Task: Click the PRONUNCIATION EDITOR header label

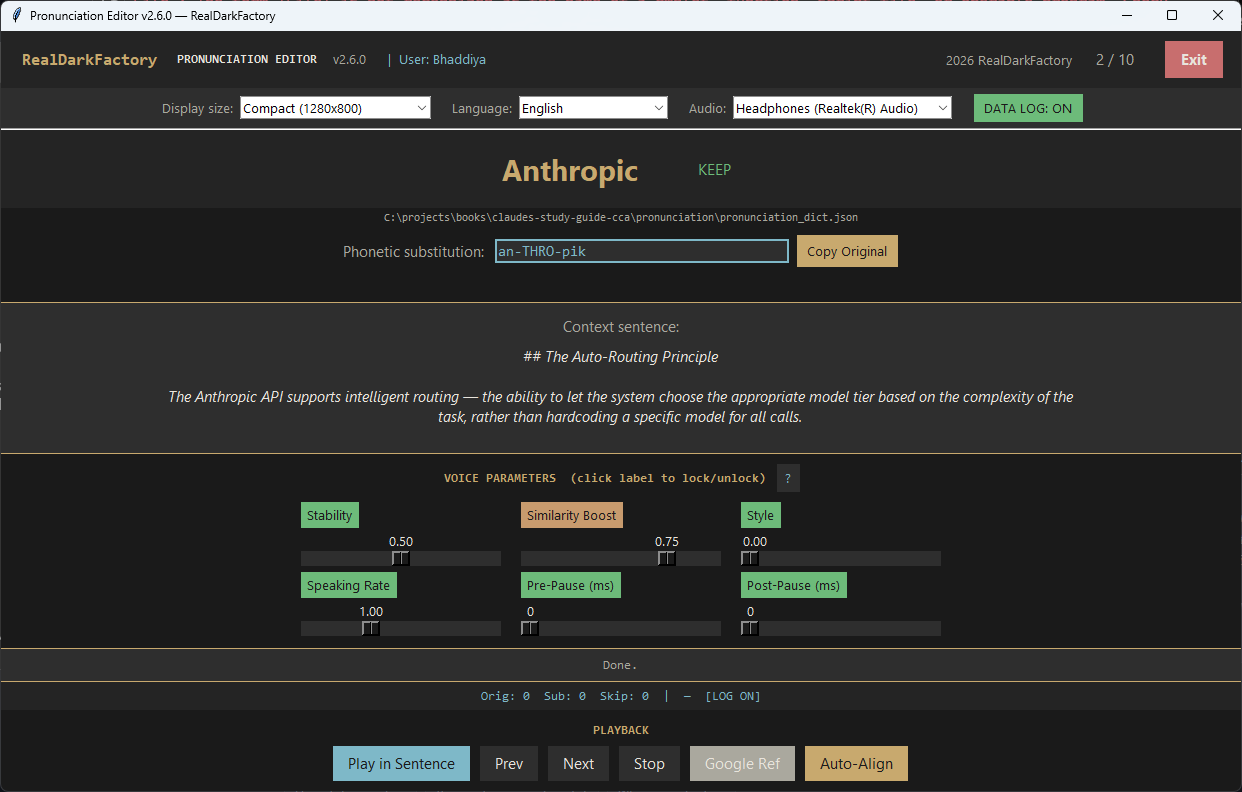Action: coord(247,60)
